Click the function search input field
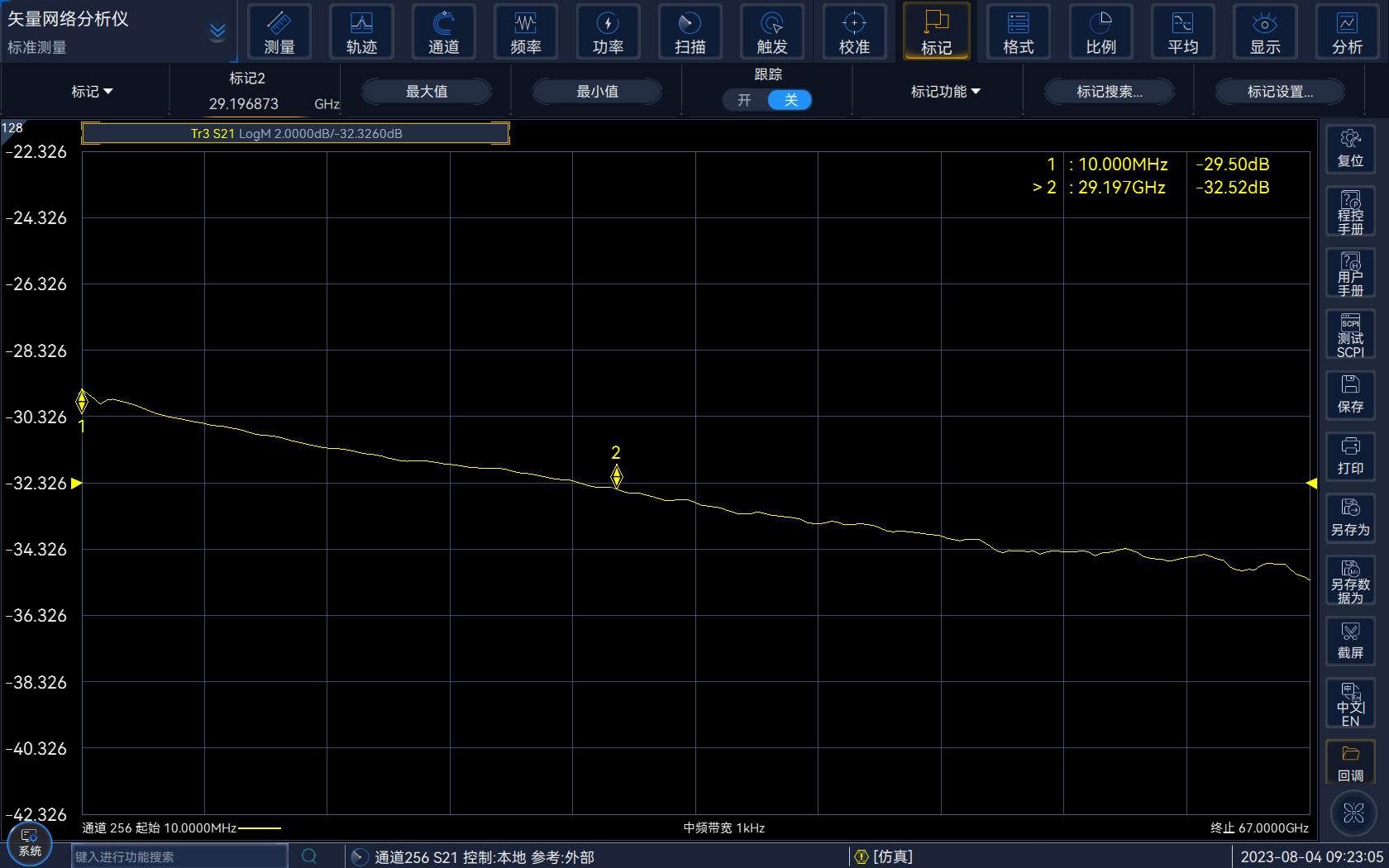The image size is (1389, 868). 179,856
